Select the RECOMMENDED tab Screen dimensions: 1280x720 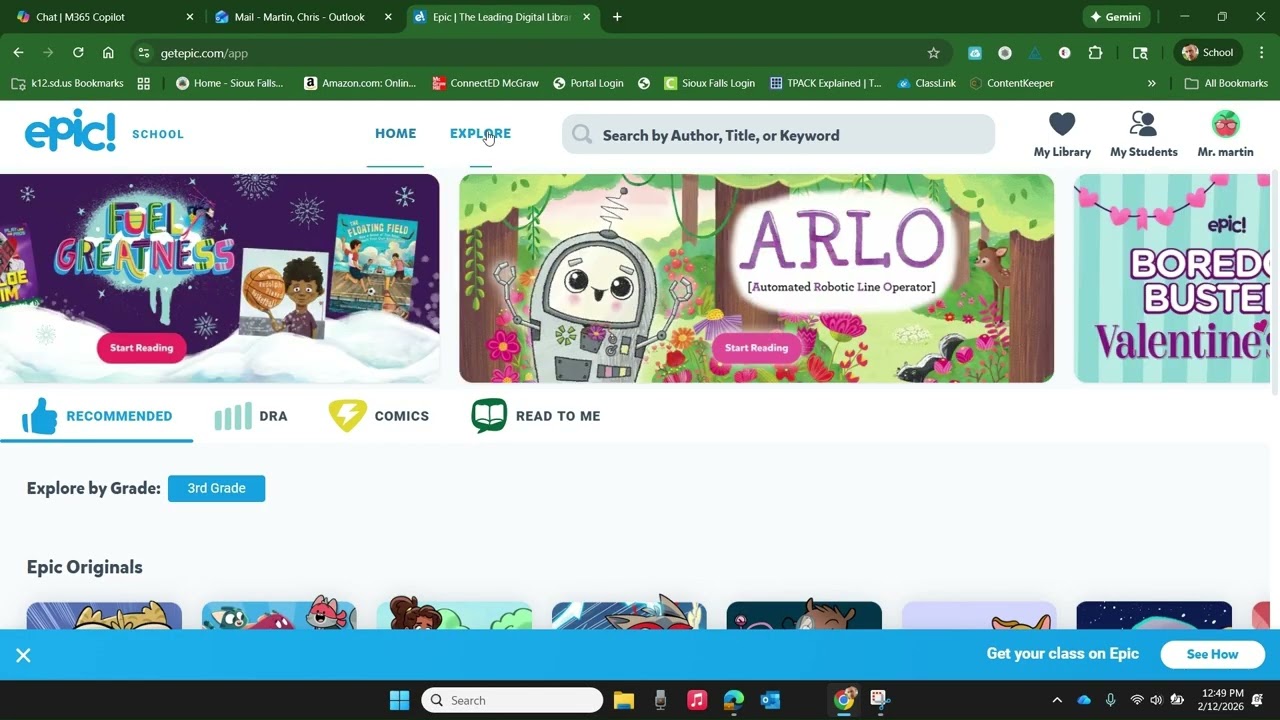tap(97, 416)
